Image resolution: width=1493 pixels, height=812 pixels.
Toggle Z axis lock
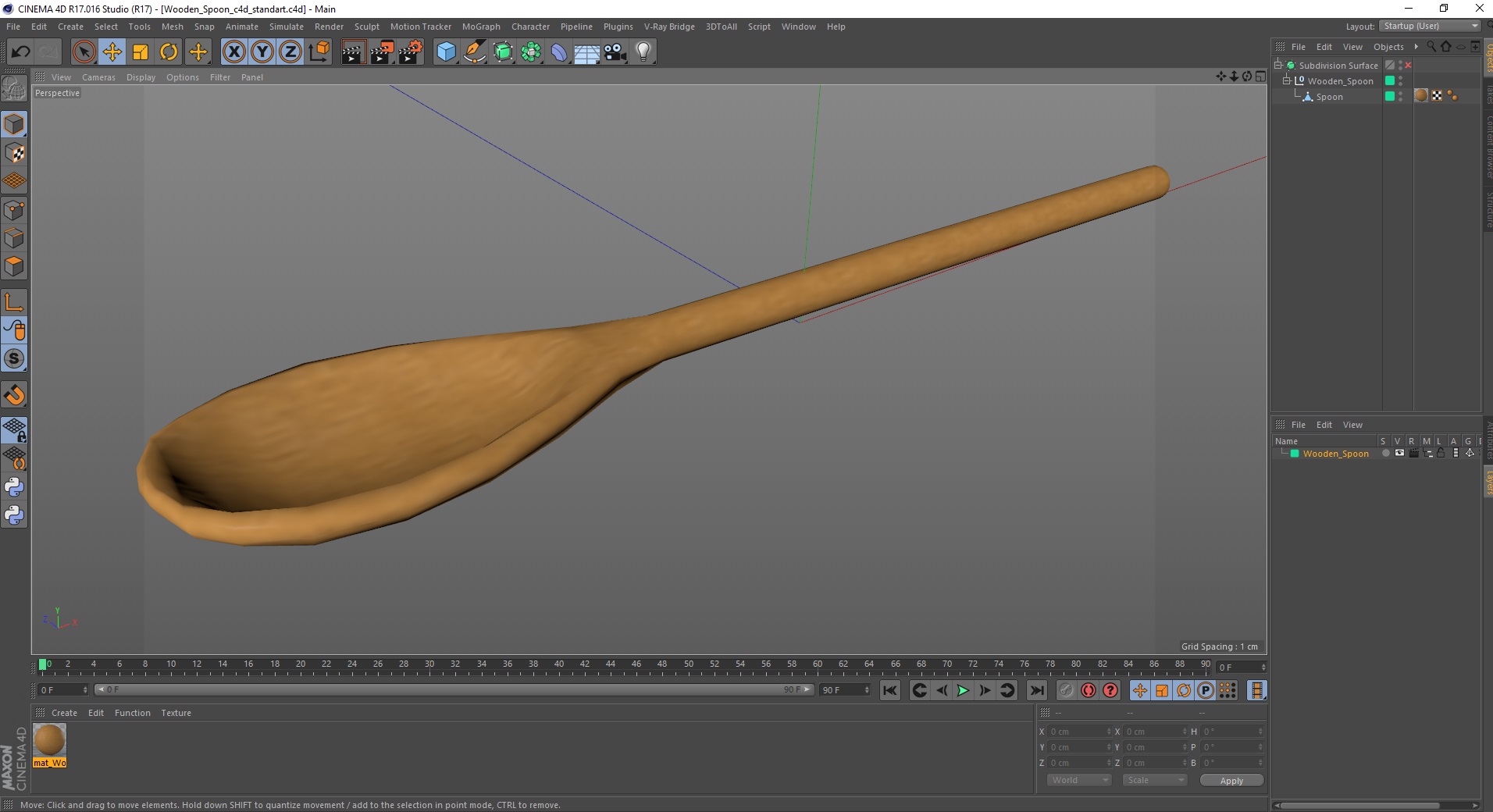290,52
